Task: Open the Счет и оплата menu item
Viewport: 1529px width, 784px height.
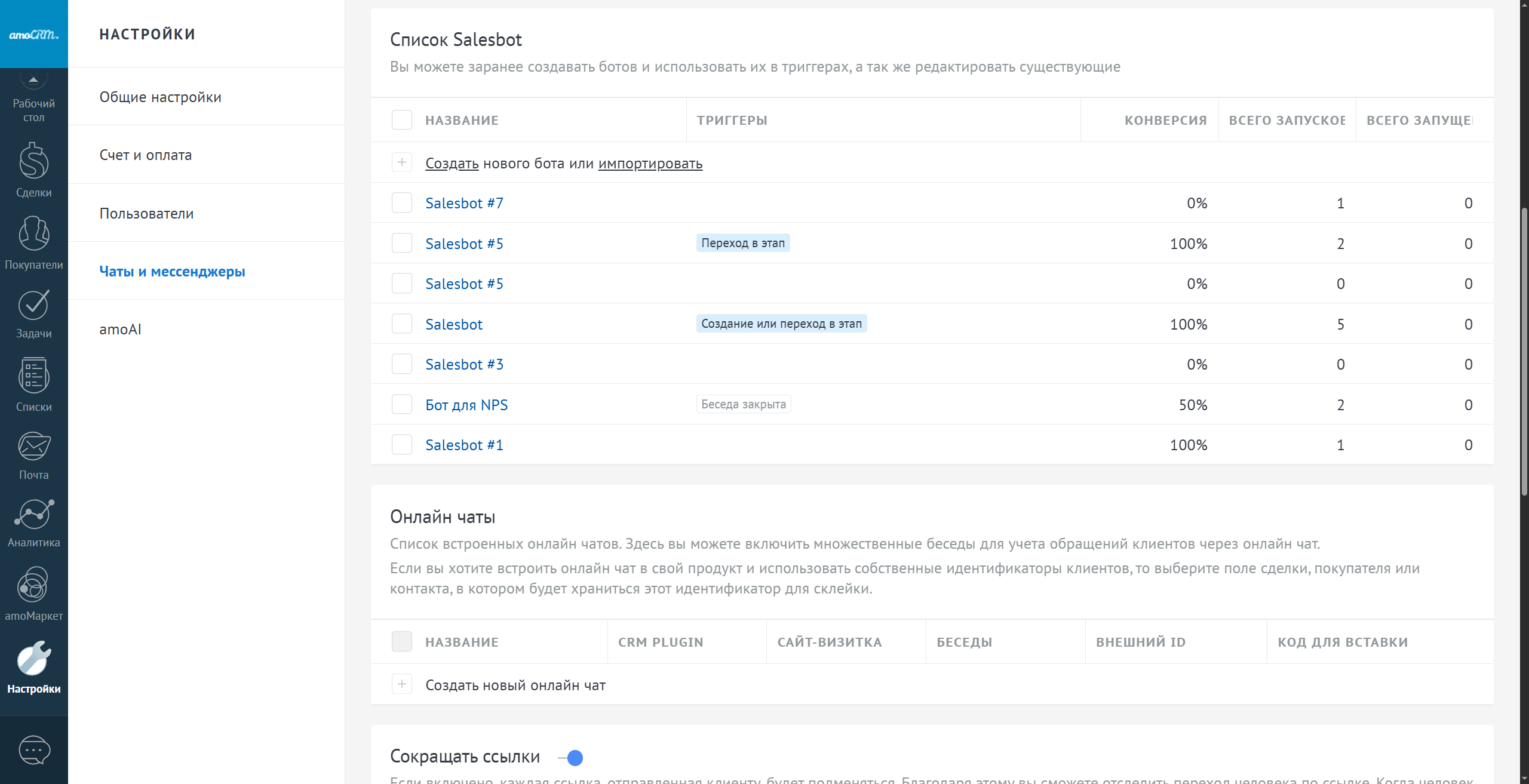Action: (146, 155)
